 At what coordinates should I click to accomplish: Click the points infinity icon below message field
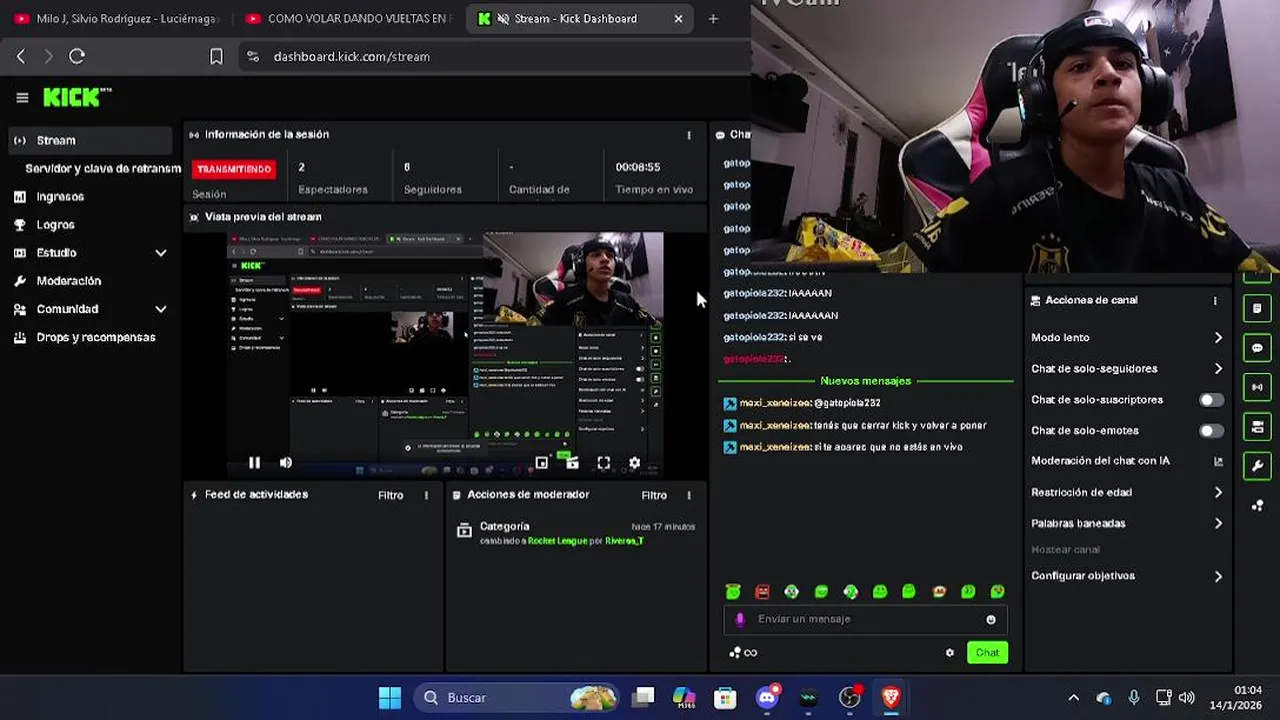point(743,653)
